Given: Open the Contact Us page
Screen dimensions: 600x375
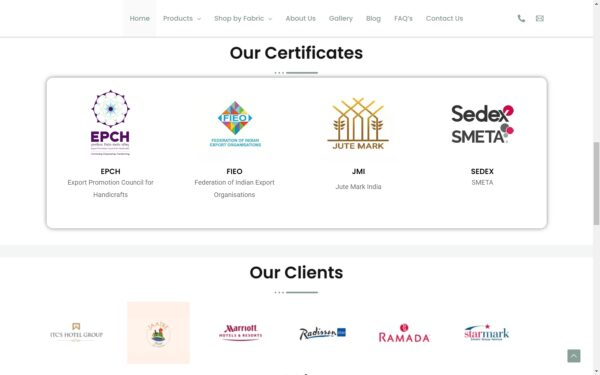Looking at the screenshot, I should point(444,18).
